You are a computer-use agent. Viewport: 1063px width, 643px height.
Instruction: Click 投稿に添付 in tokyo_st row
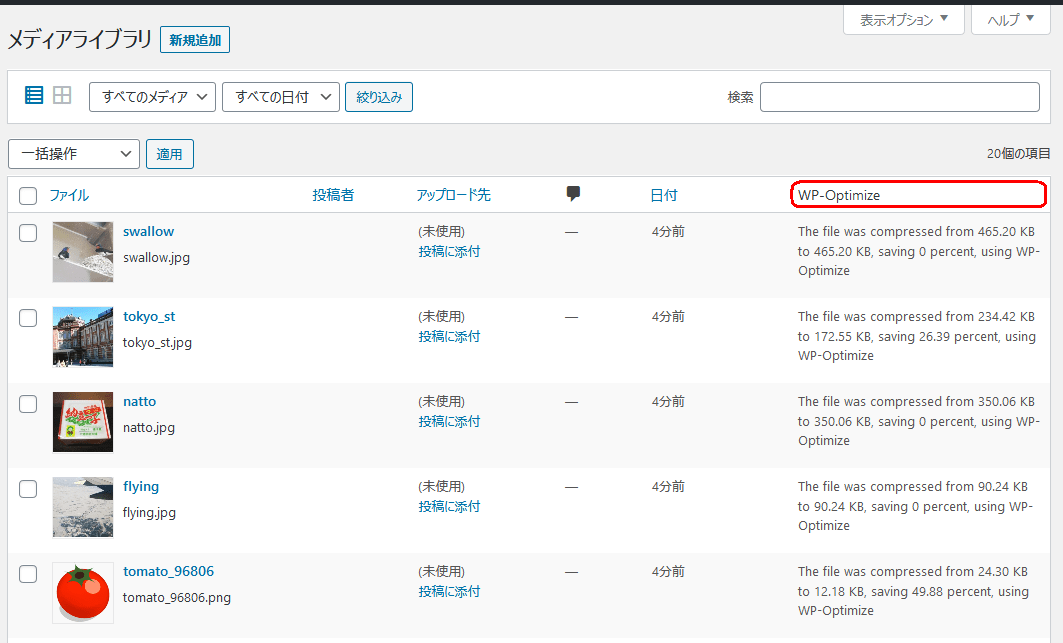(x=449, y=336)
